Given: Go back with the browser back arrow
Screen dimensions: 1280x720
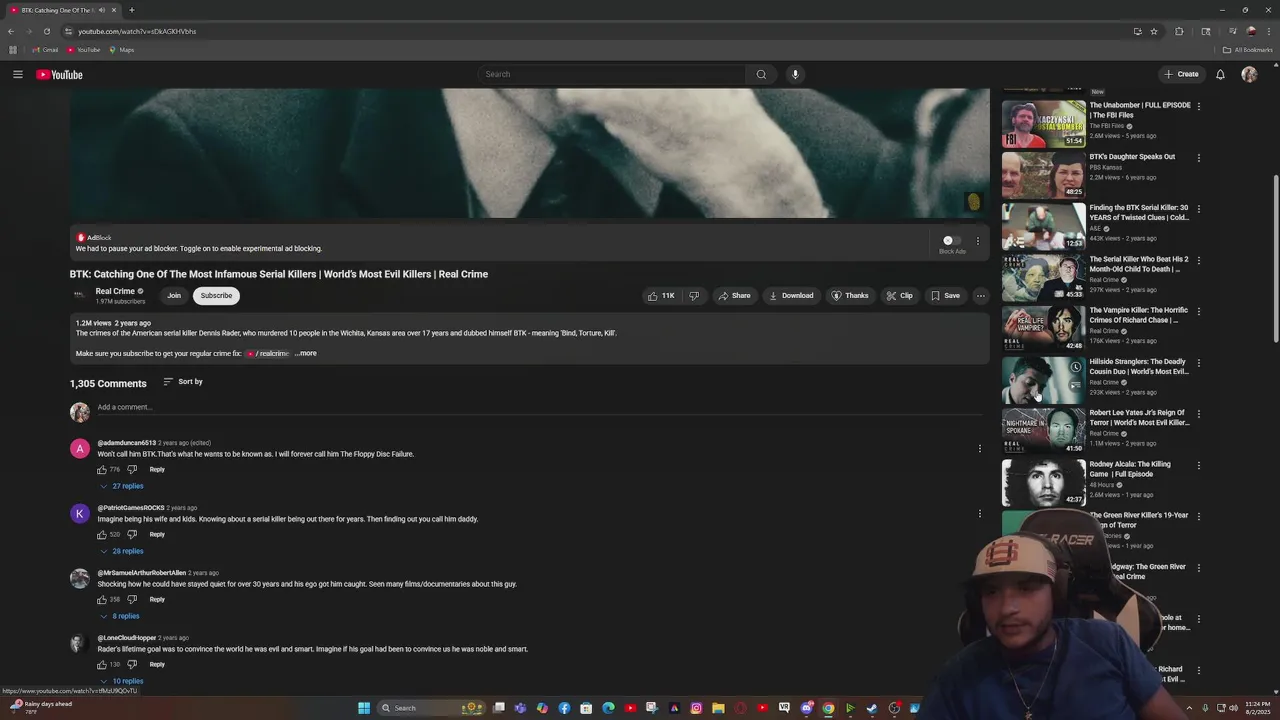Looking at the screenshot, I should point(11,31).
